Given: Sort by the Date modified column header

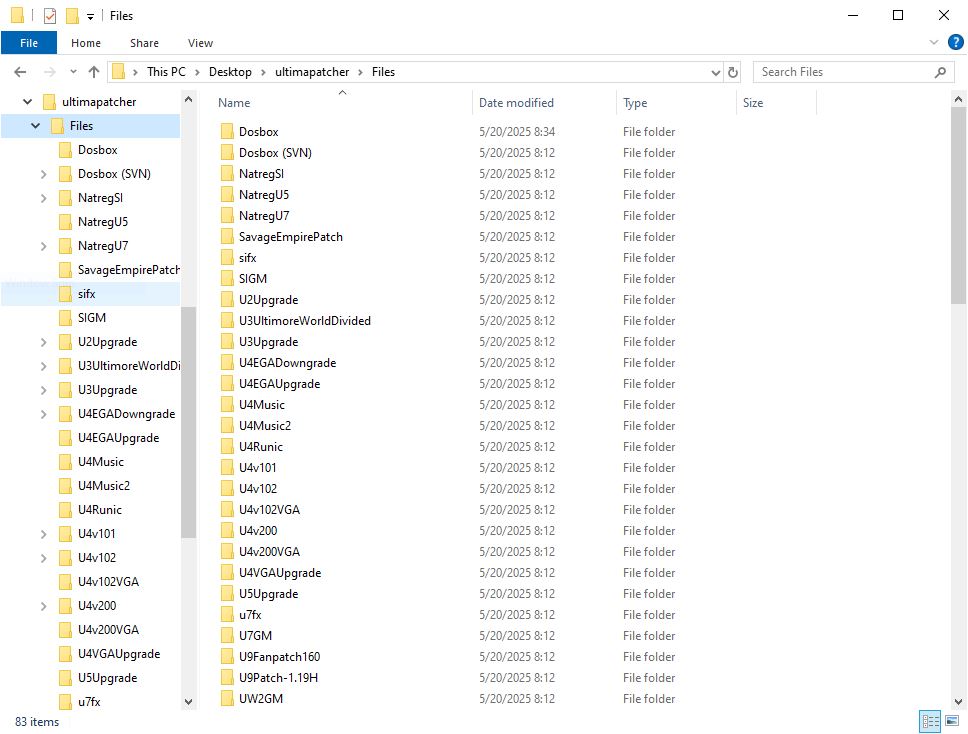Looking at the screenshot, I should click(544, 102).
